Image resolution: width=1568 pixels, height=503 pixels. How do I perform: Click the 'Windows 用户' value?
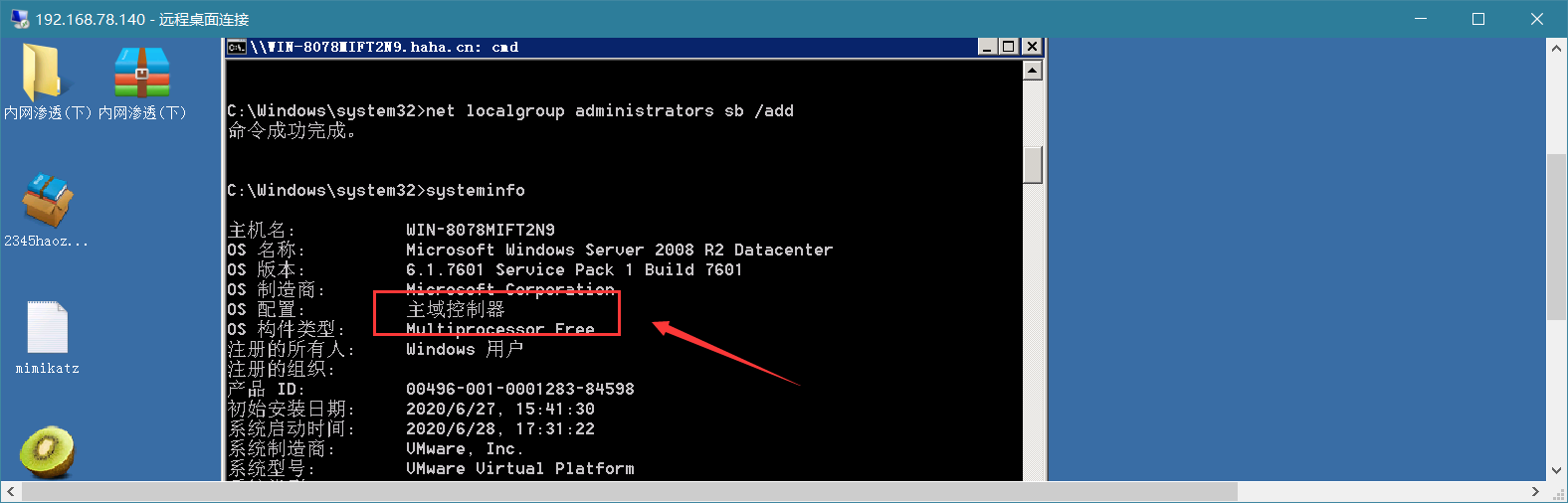465,349
